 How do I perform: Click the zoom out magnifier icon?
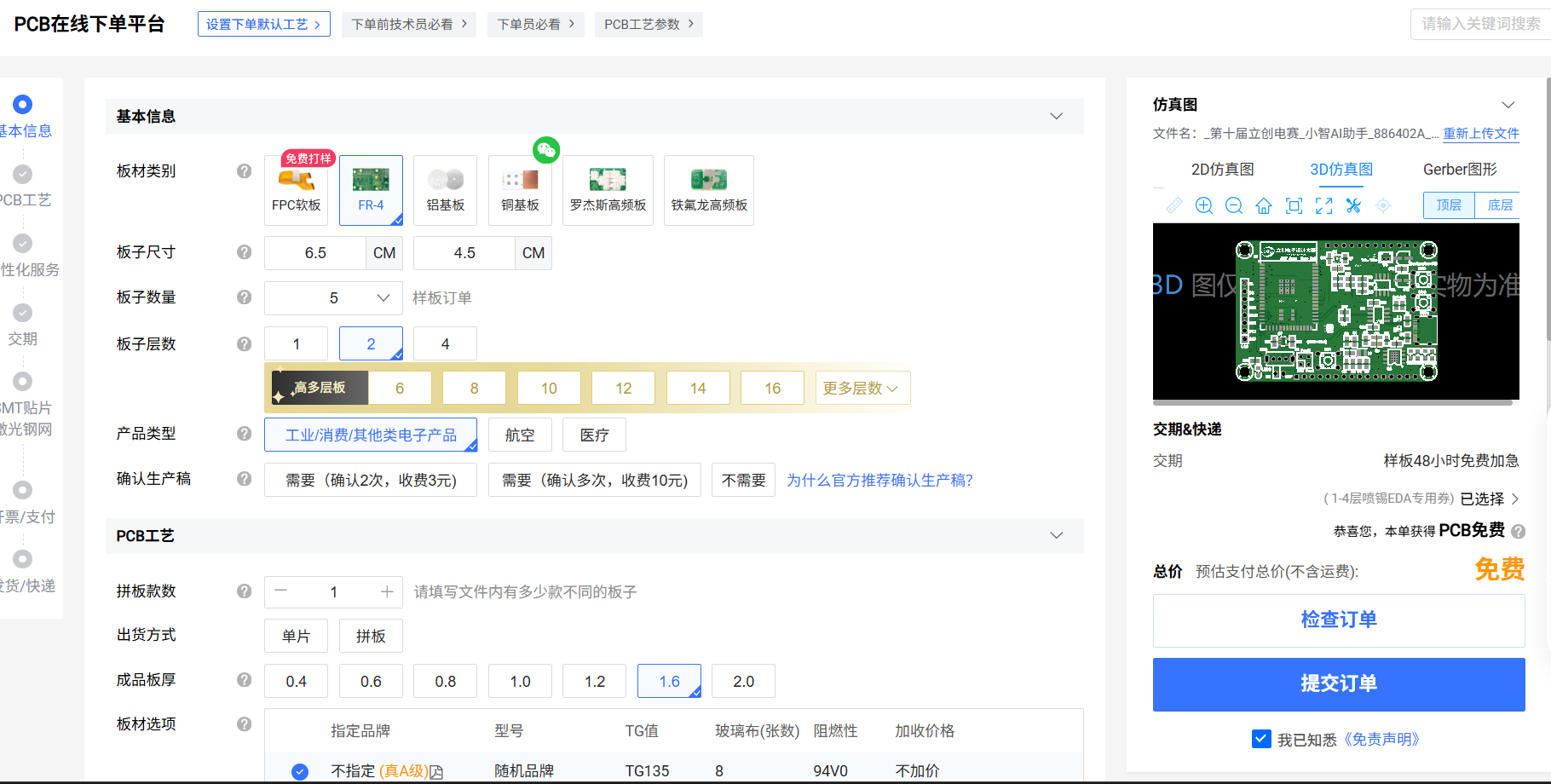(1233, 205)
